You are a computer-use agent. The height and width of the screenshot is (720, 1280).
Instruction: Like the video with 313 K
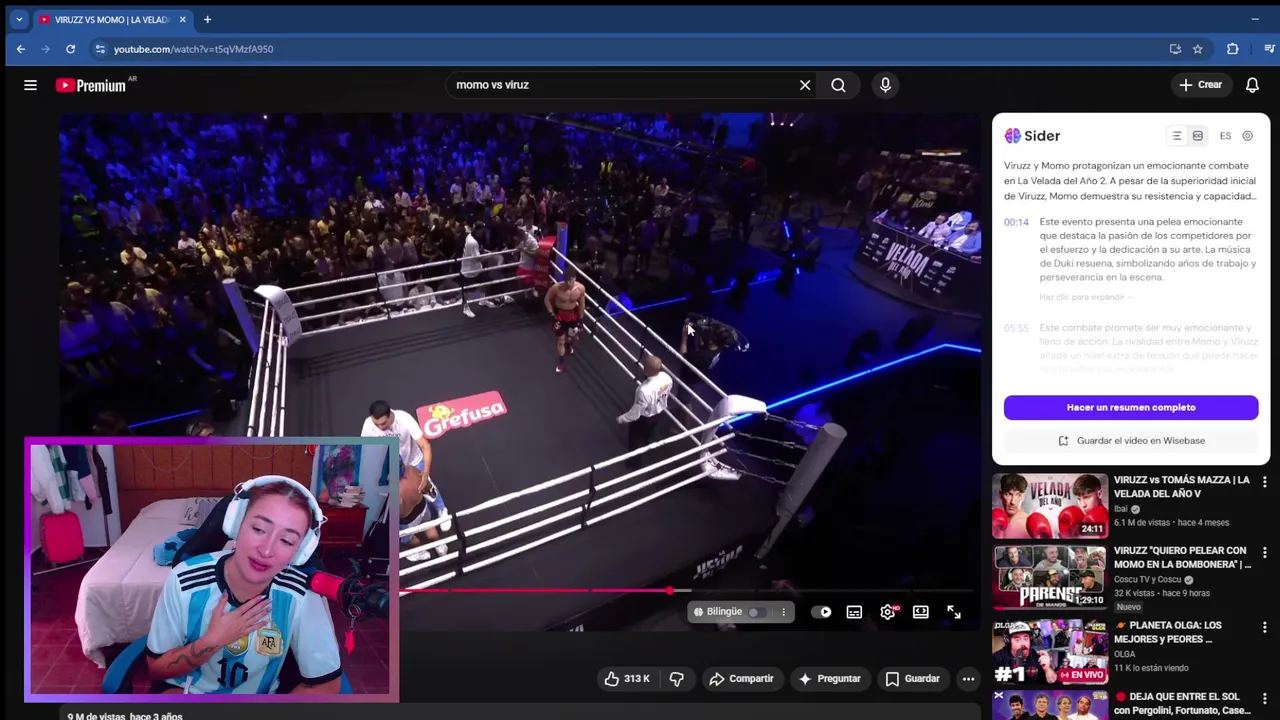(626, 679)
